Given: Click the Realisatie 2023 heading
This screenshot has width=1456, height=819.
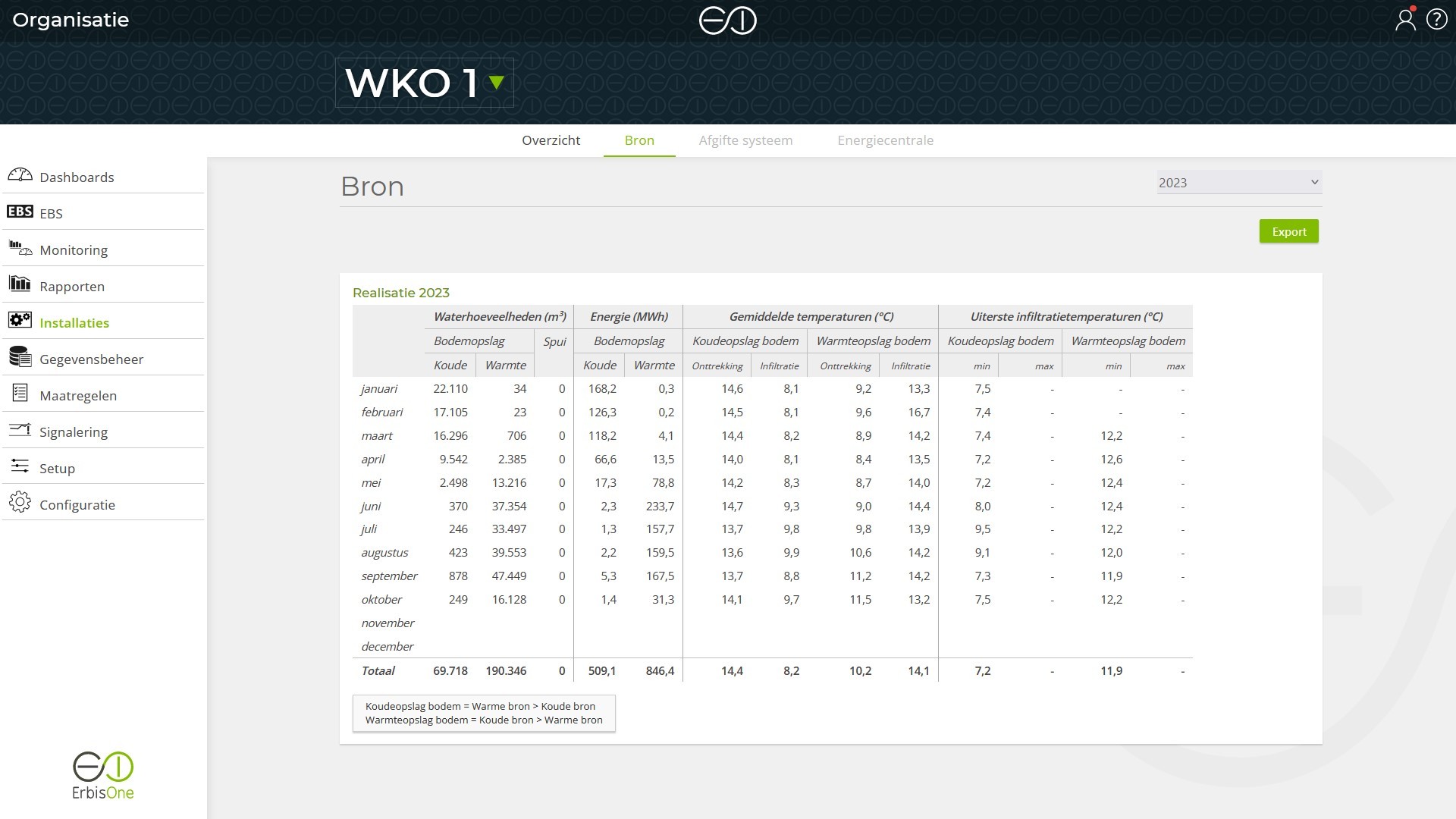Looking at the screenshot, I should (x=400, y=293).
